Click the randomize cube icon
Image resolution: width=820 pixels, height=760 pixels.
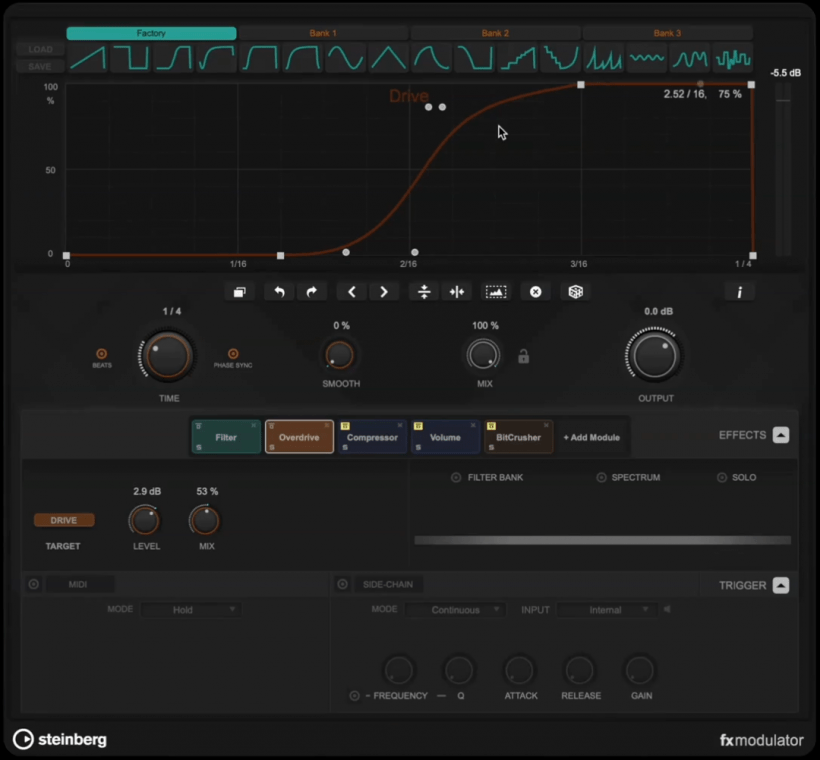pyautogui.click(x=577, y=291)
